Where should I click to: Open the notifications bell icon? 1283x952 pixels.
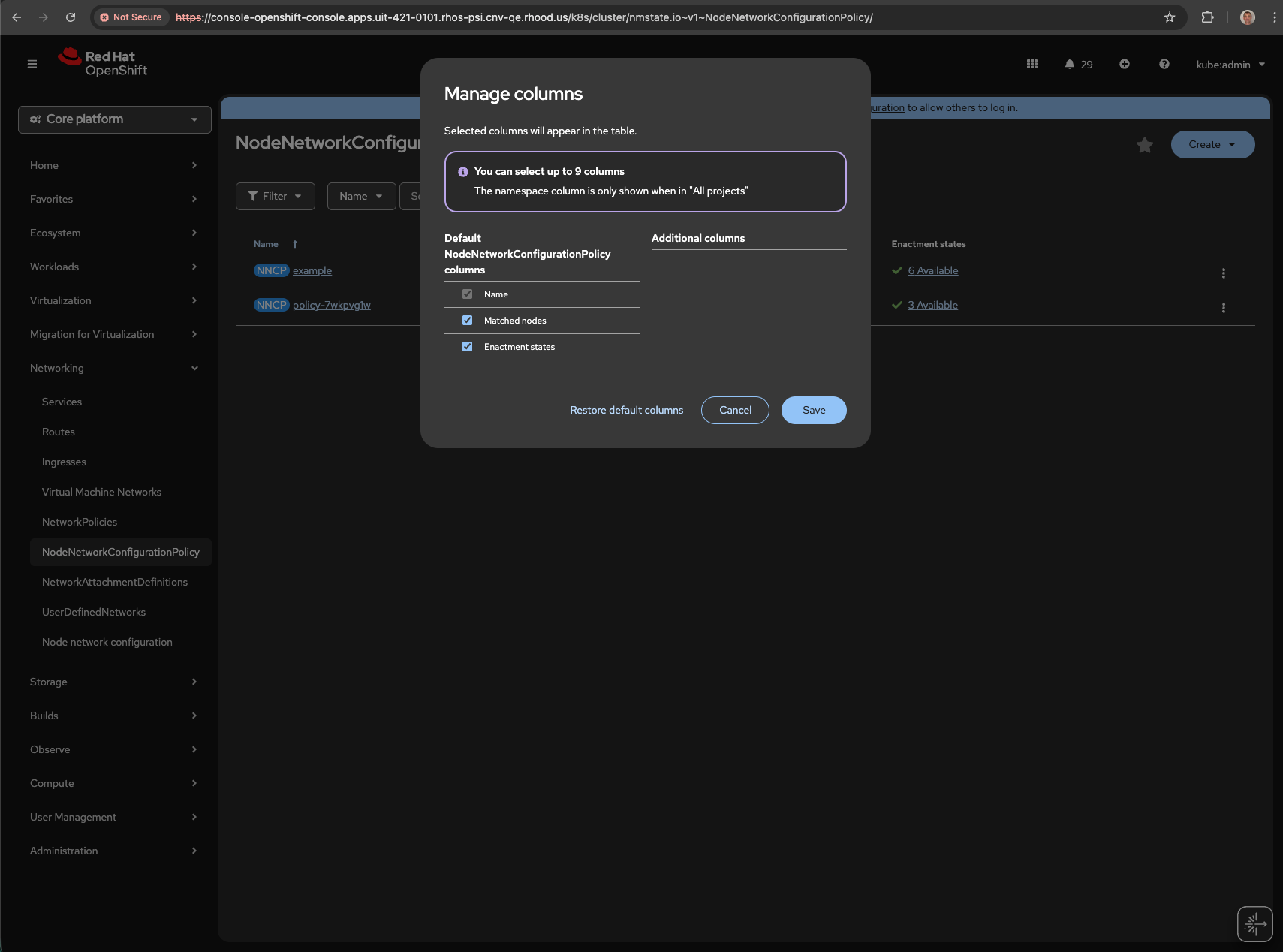[1070, 65]
